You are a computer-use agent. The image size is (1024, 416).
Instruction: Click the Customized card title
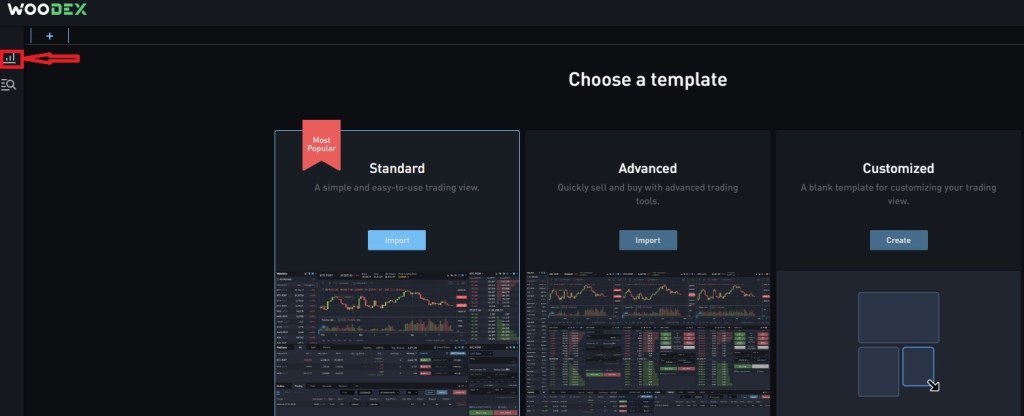(x=899, y=168)
